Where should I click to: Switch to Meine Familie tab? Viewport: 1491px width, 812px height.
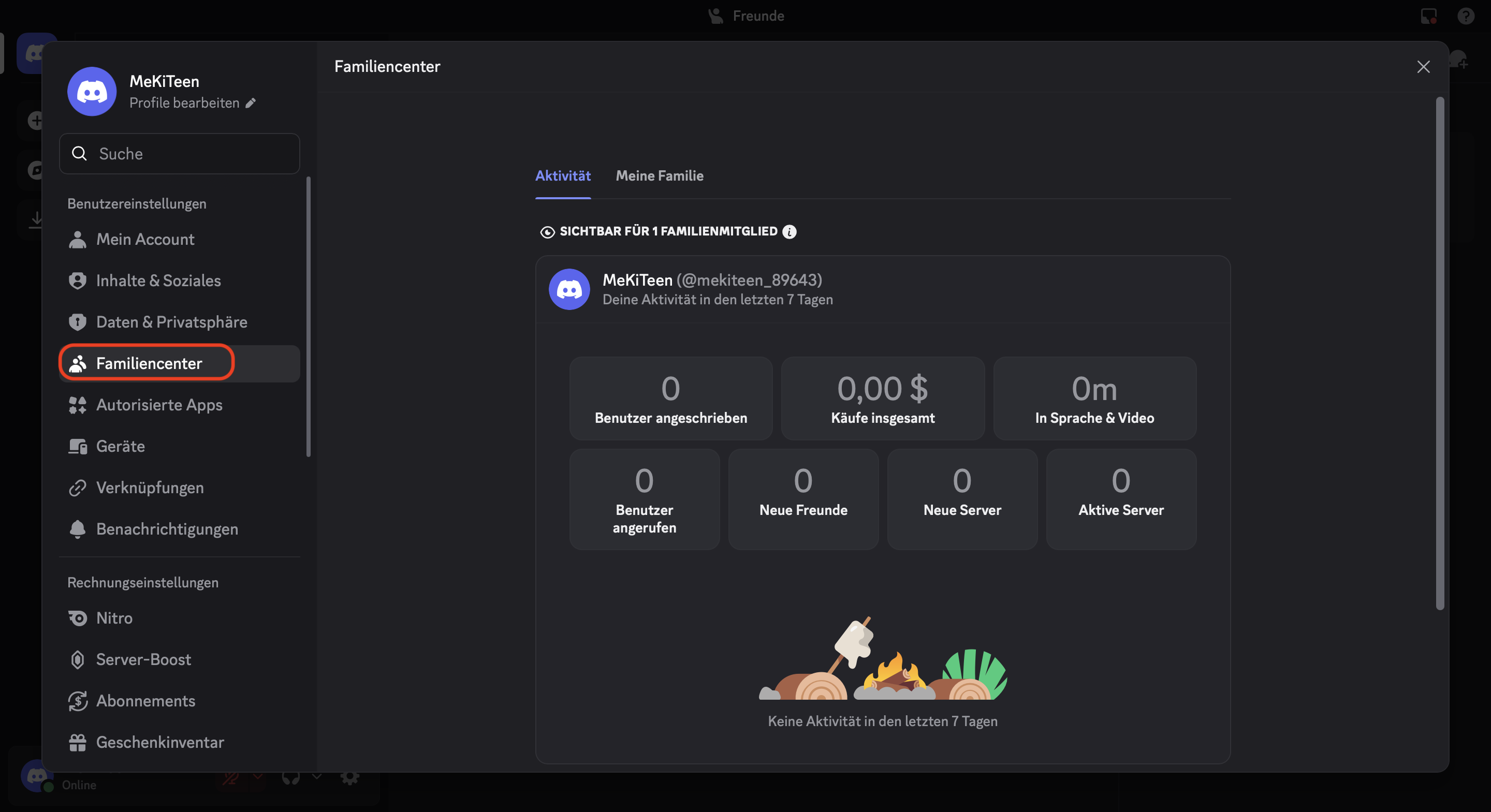point(659,176)
